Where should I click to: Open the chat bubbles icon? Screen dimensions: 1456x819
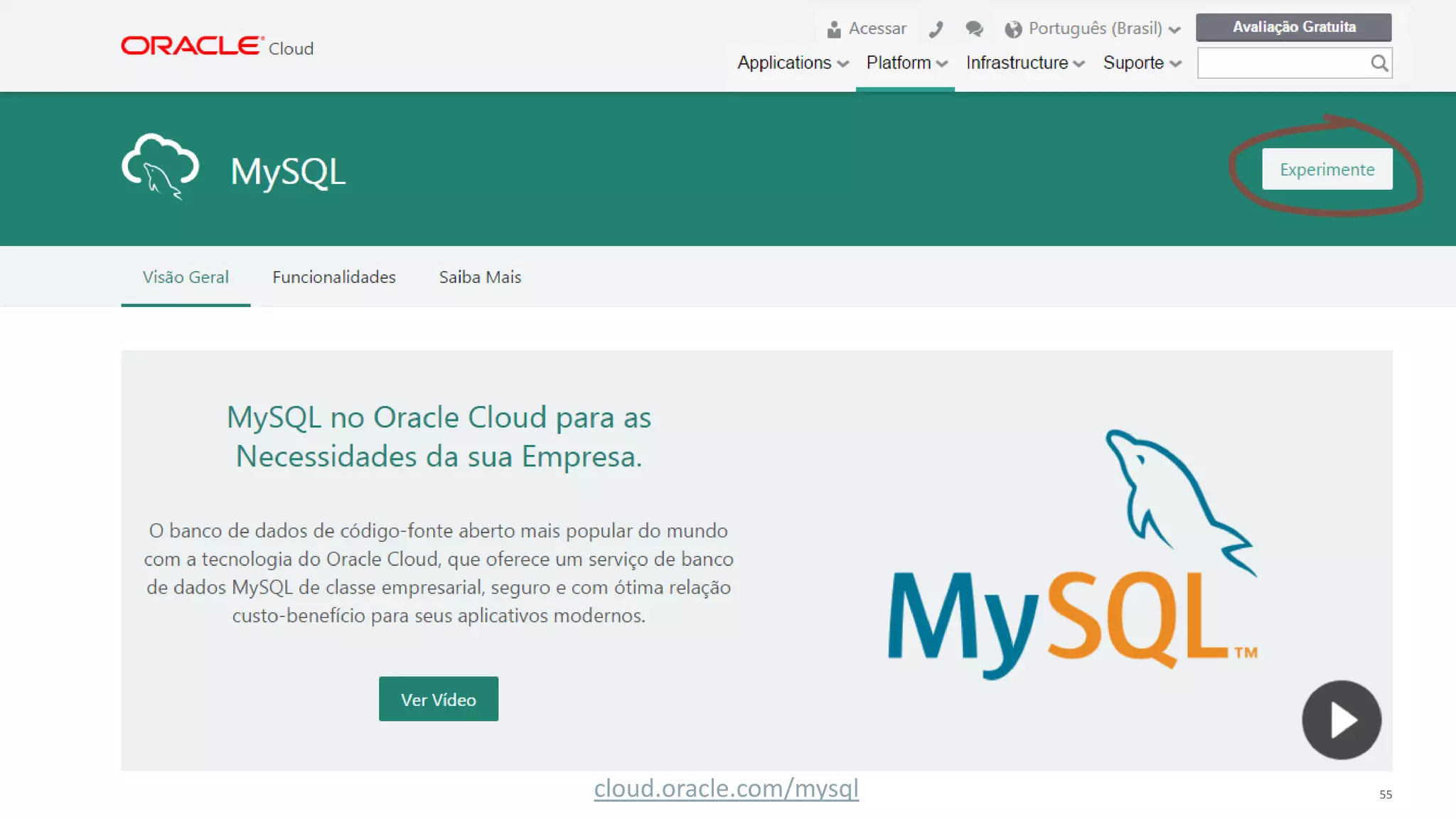[974, 29]
